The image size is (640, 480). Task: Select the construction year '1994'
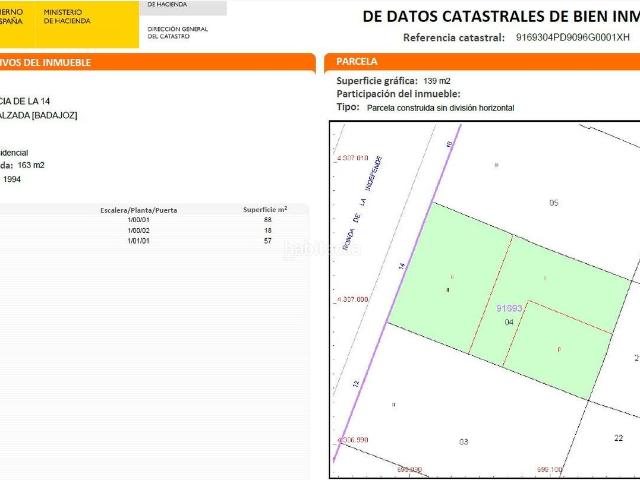pyautogui.click(x=12, y=179)
